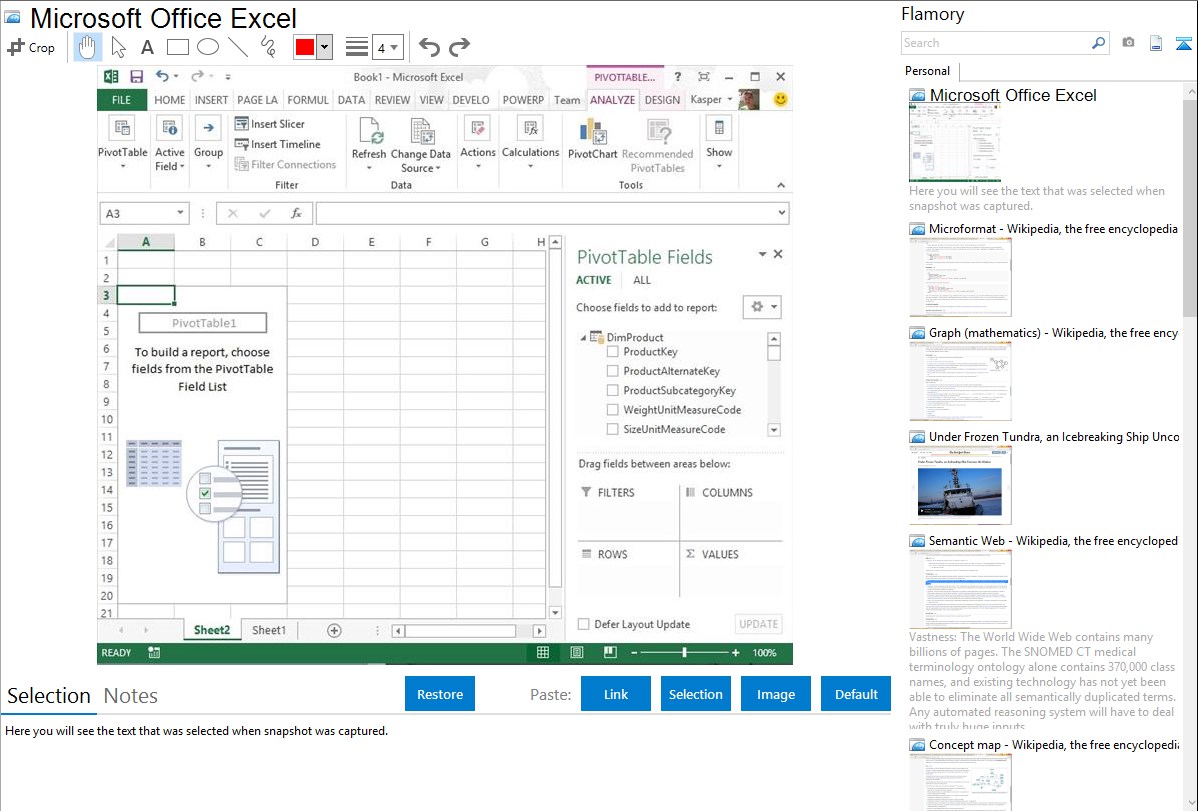Click the Flamory Search input field

point(996,43)
